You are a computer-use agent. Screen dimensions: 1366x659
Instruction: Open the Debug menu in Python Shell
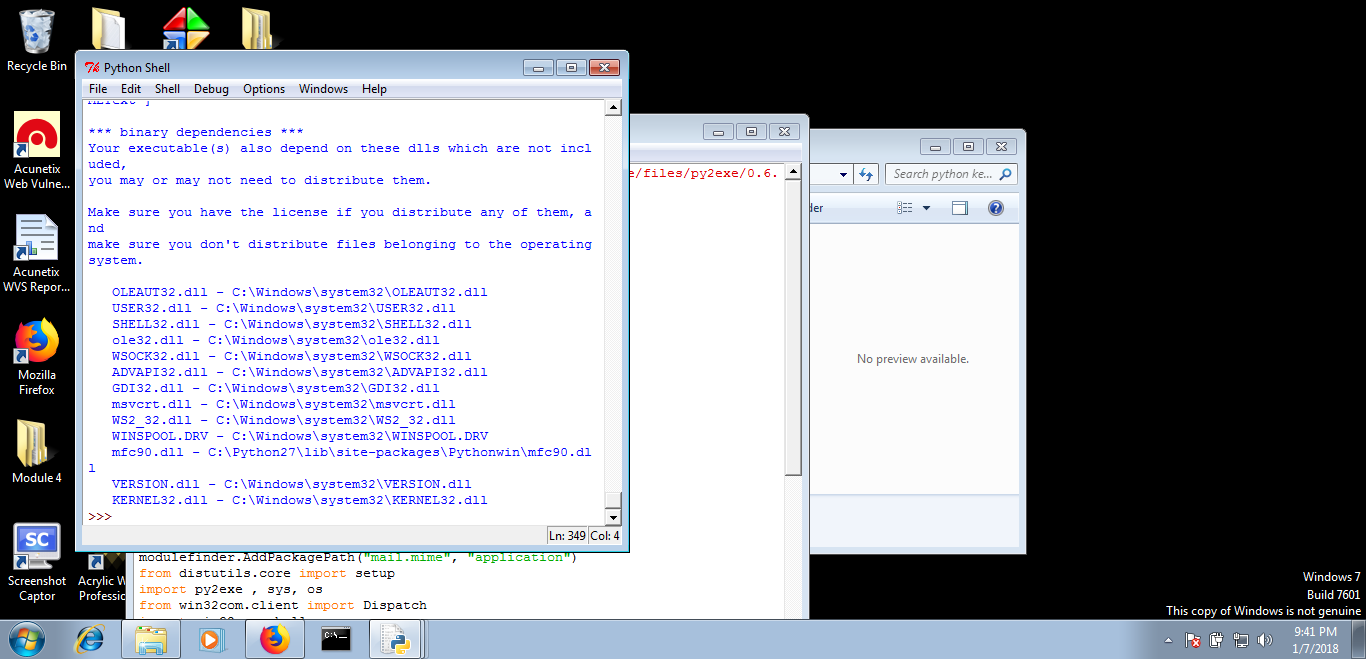pos(211,89)
